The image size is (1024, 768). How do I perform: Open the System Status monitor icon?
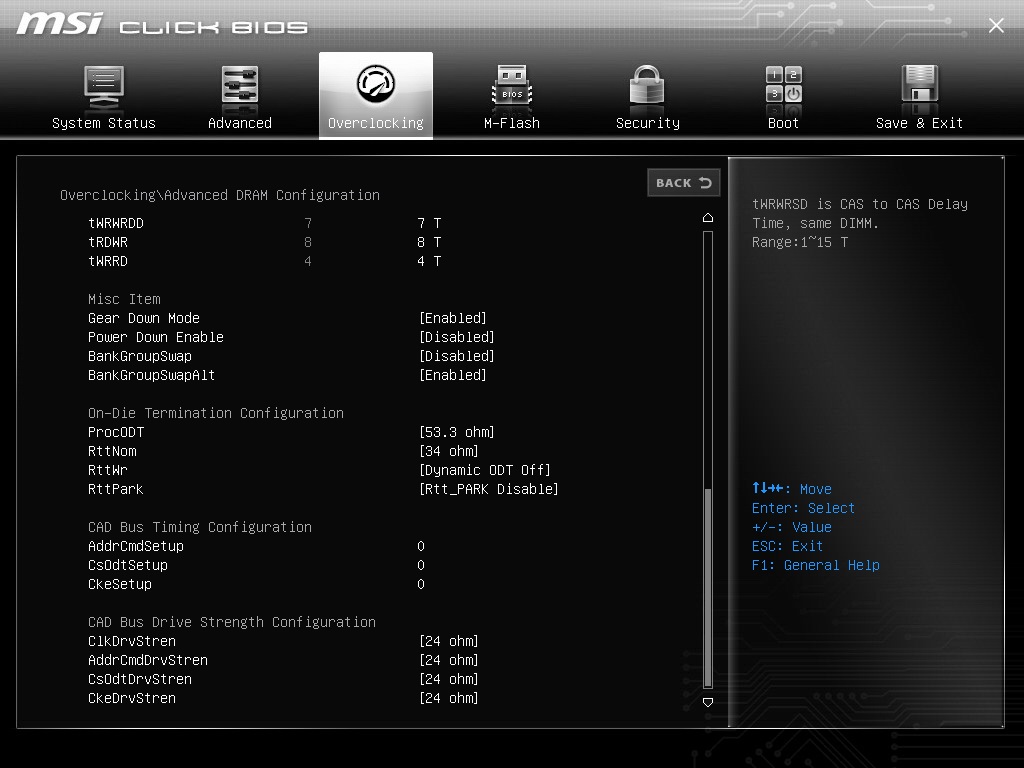(x=104, y=87)
